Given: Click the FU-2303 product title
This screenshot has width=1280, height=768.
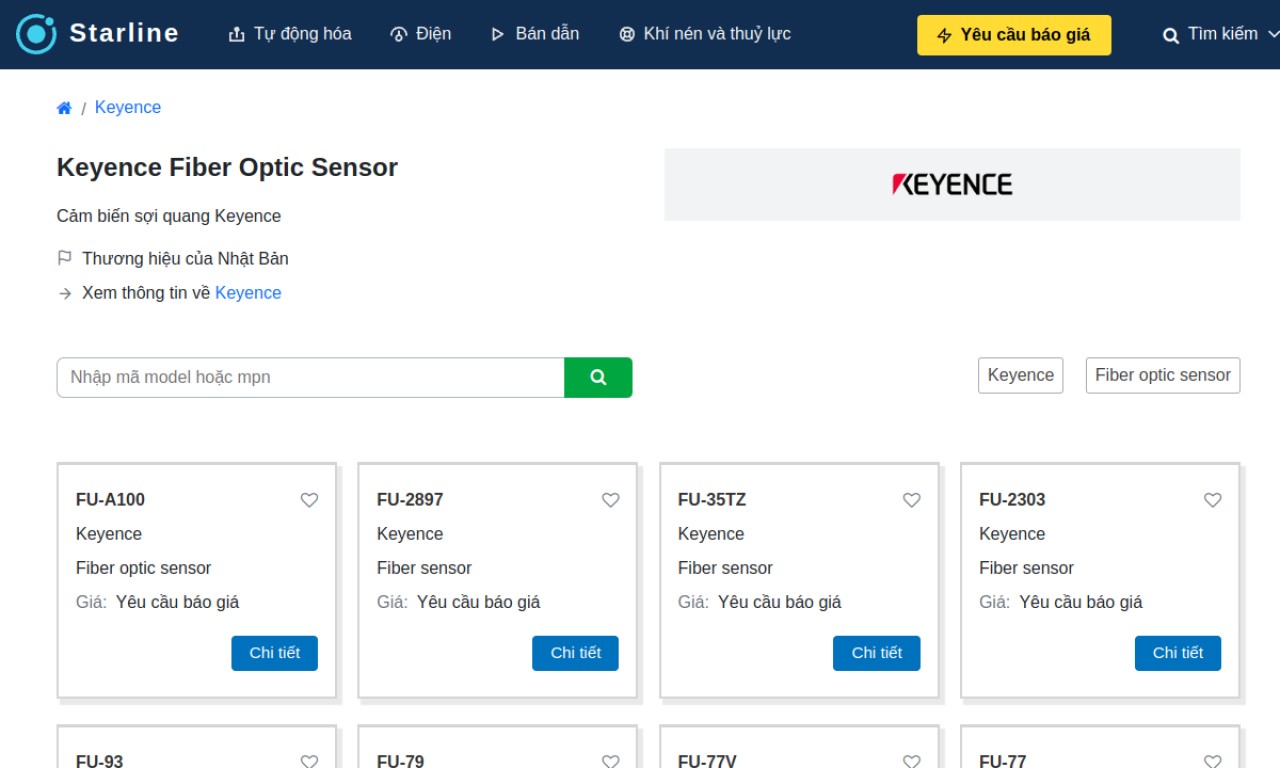Looking at the screenshot, I should tap(1012, 500).
